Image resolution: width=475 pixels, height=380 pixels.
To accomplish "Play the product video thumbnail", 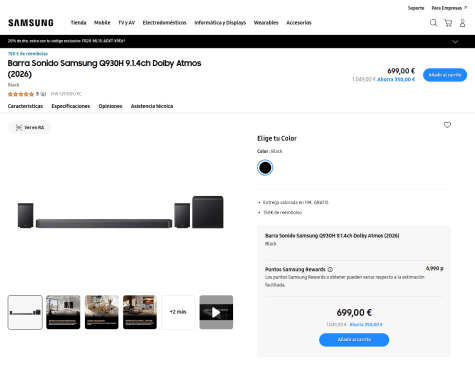I will tap(216, 312).
